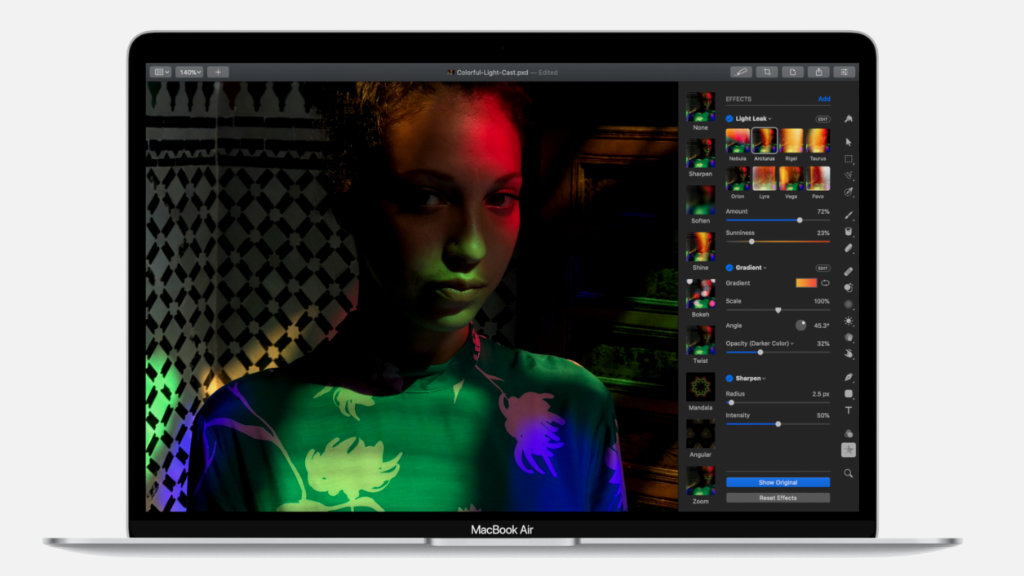Choose the Vega light leak preset
The image size is (1024, 576).
click(791, 178)
